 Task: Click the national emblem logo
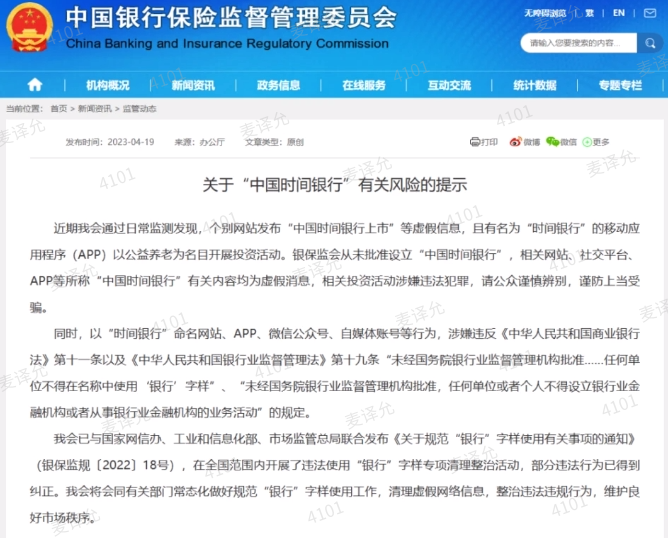pos(29,27)
